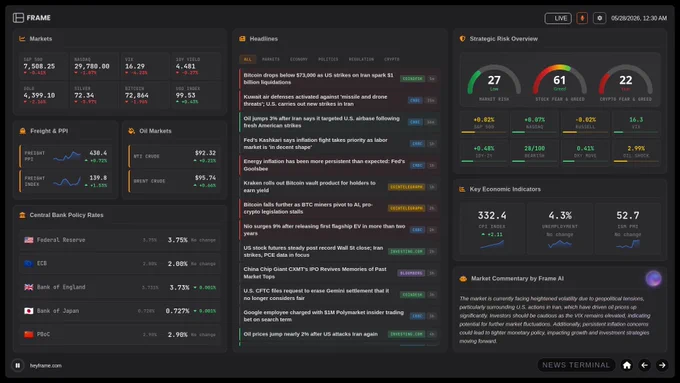Click the Headlines panel newspaper icon
This screenshot has height=383, width=680.
(x=242, y=39)
